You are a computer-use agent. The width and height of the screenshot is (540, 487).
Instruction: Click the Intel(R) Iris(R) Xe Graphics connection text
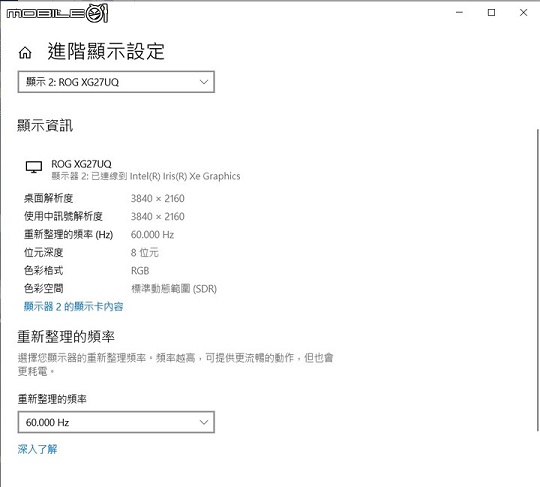coord(185,176)
